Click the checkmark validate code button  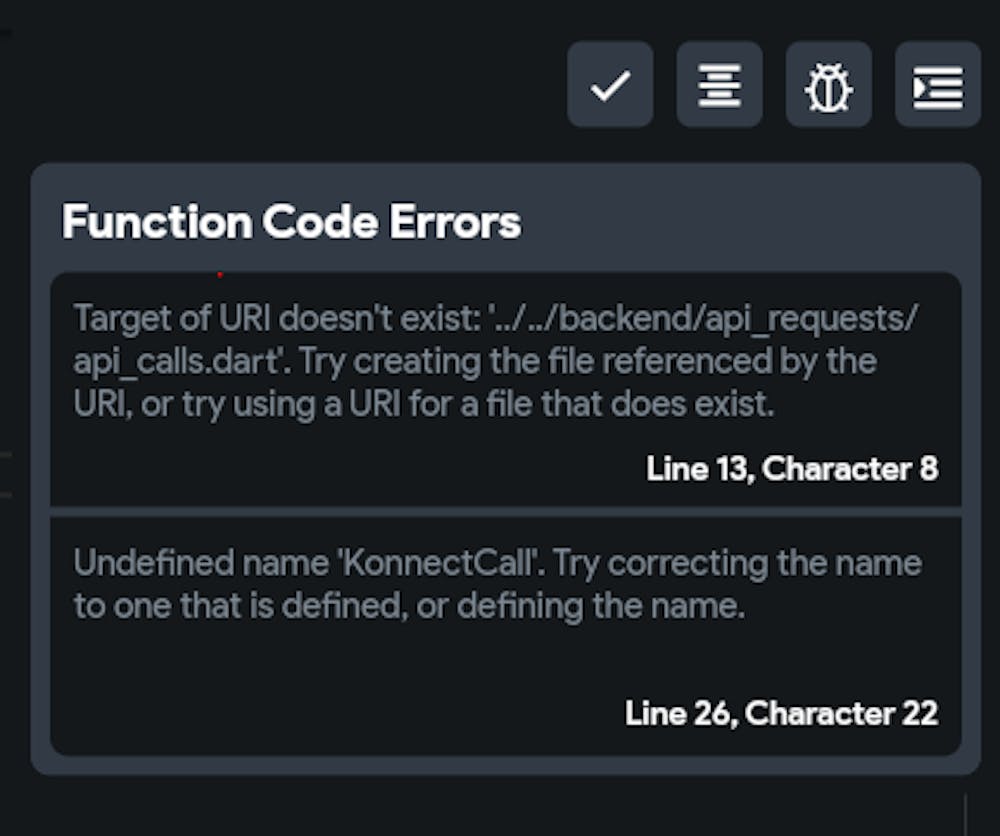(x=610, y=85)
